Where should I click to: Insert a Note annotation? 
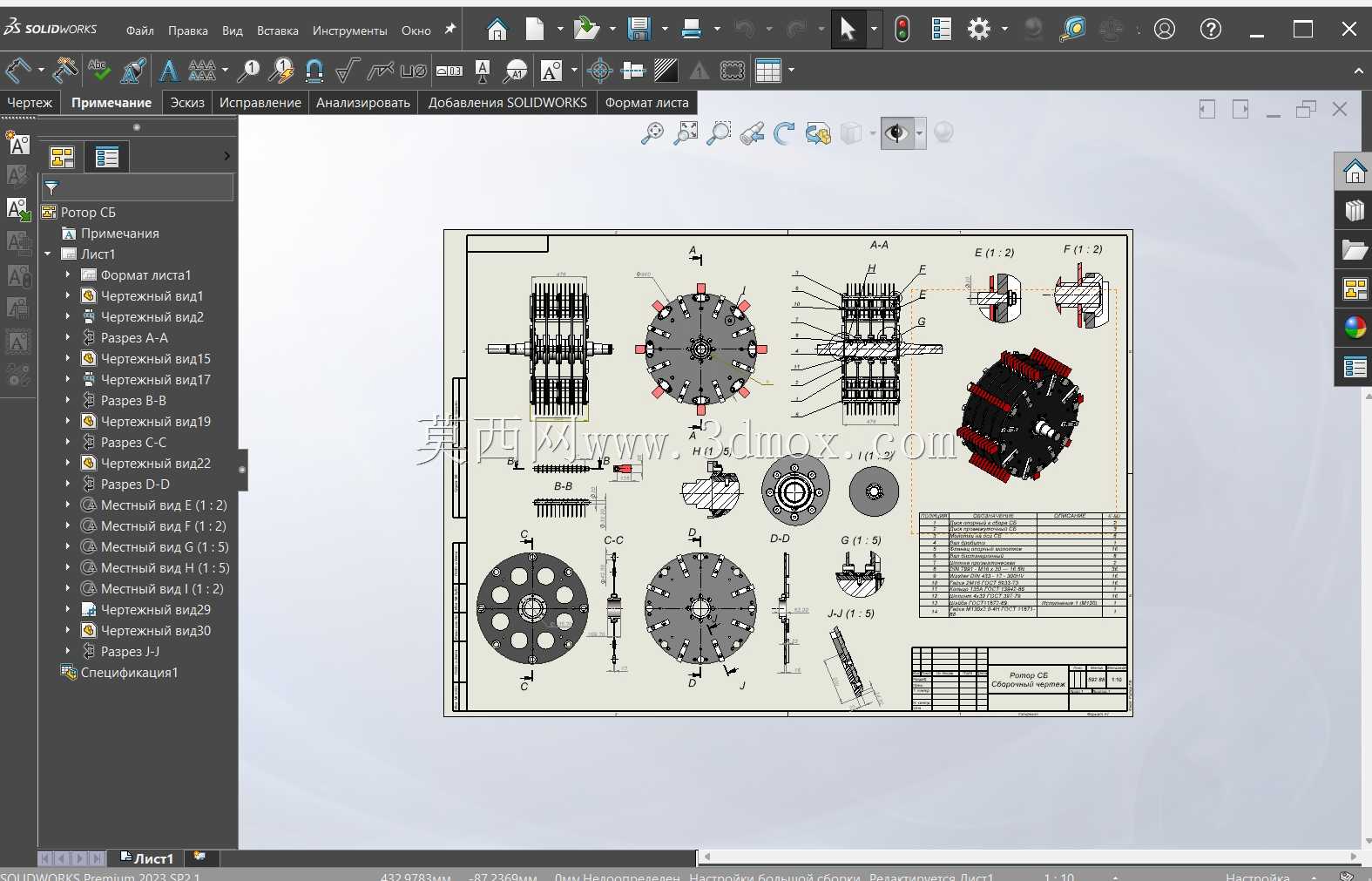click(169, 71)
